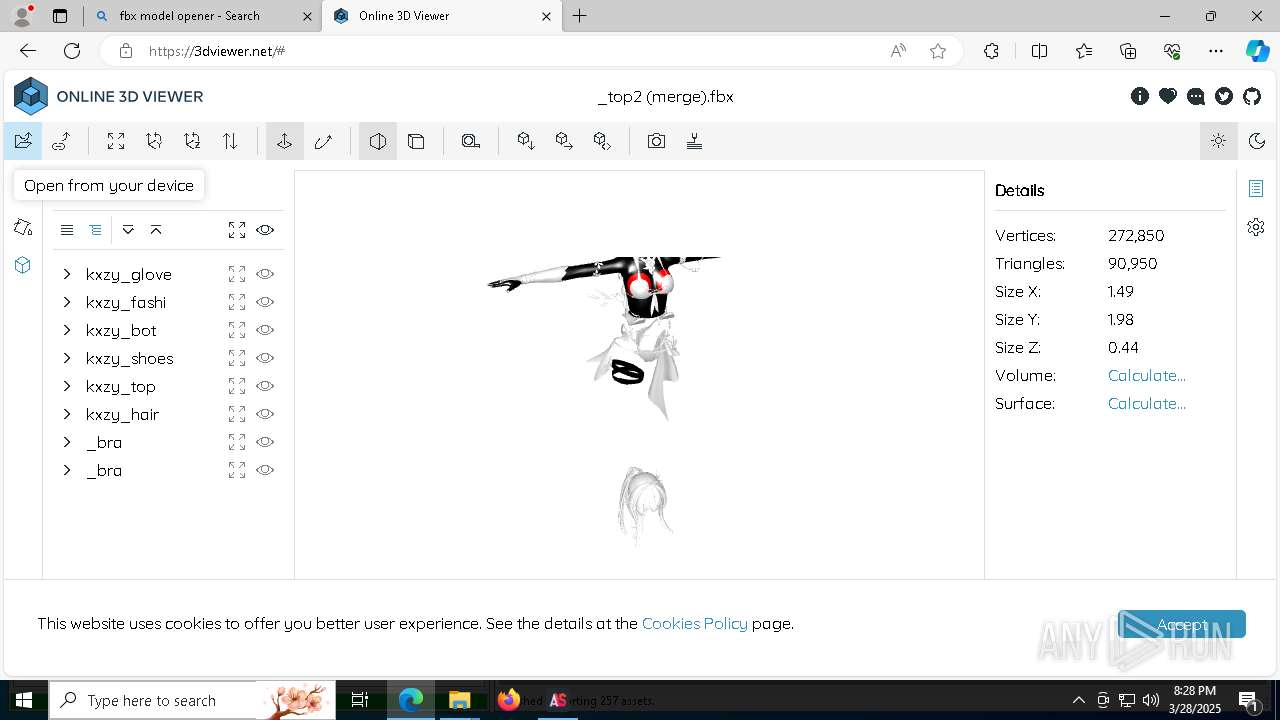Set Z axis as up vector
The image size is (1280, 720).
(x=192, y=141)
